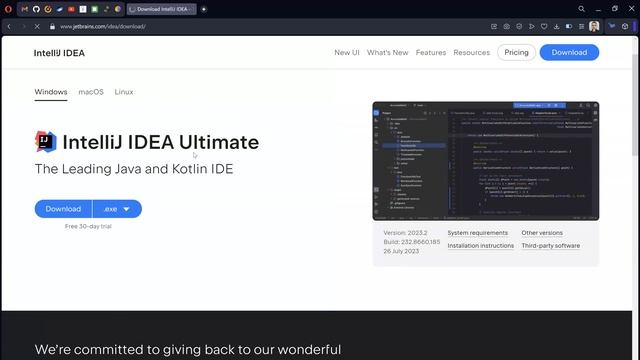This screenshot has width=640, height=360.
Task: Open the pinned red YouTube-style tab
Action: tap(71, 9)
